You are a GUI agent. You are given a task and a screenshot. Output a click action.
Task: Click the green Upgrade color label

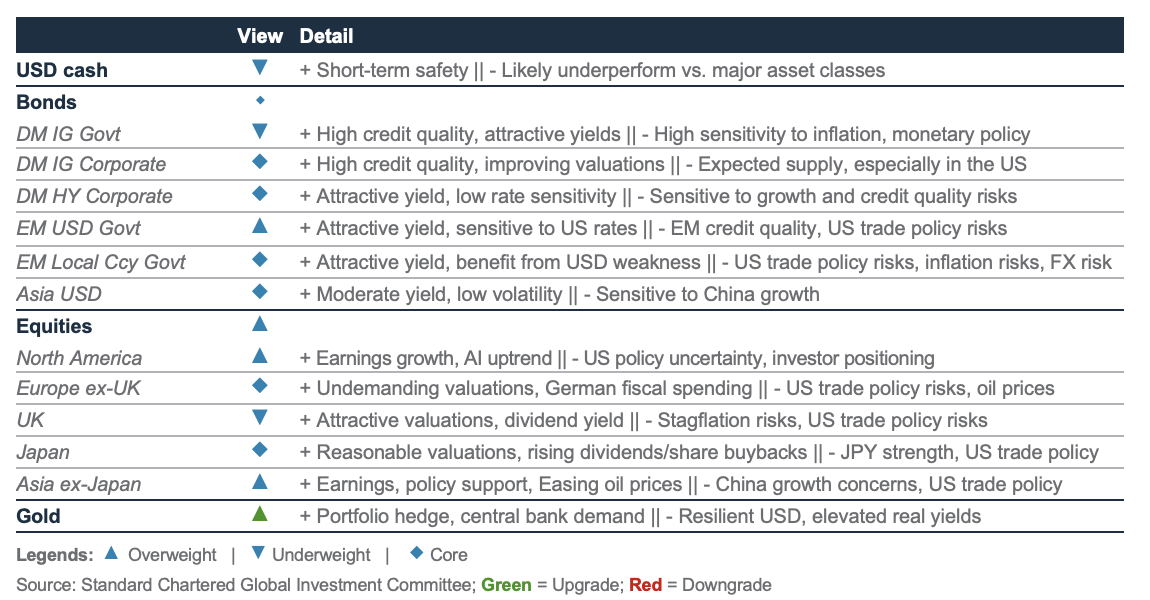506,585
